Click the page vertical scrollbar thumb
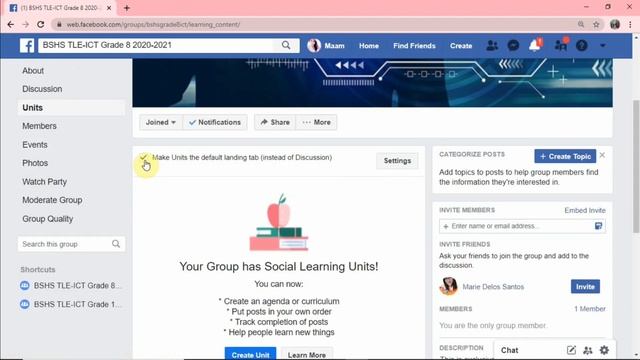Image resolution: width=640 pixels, height=360 pixels. tap(636, 167)
